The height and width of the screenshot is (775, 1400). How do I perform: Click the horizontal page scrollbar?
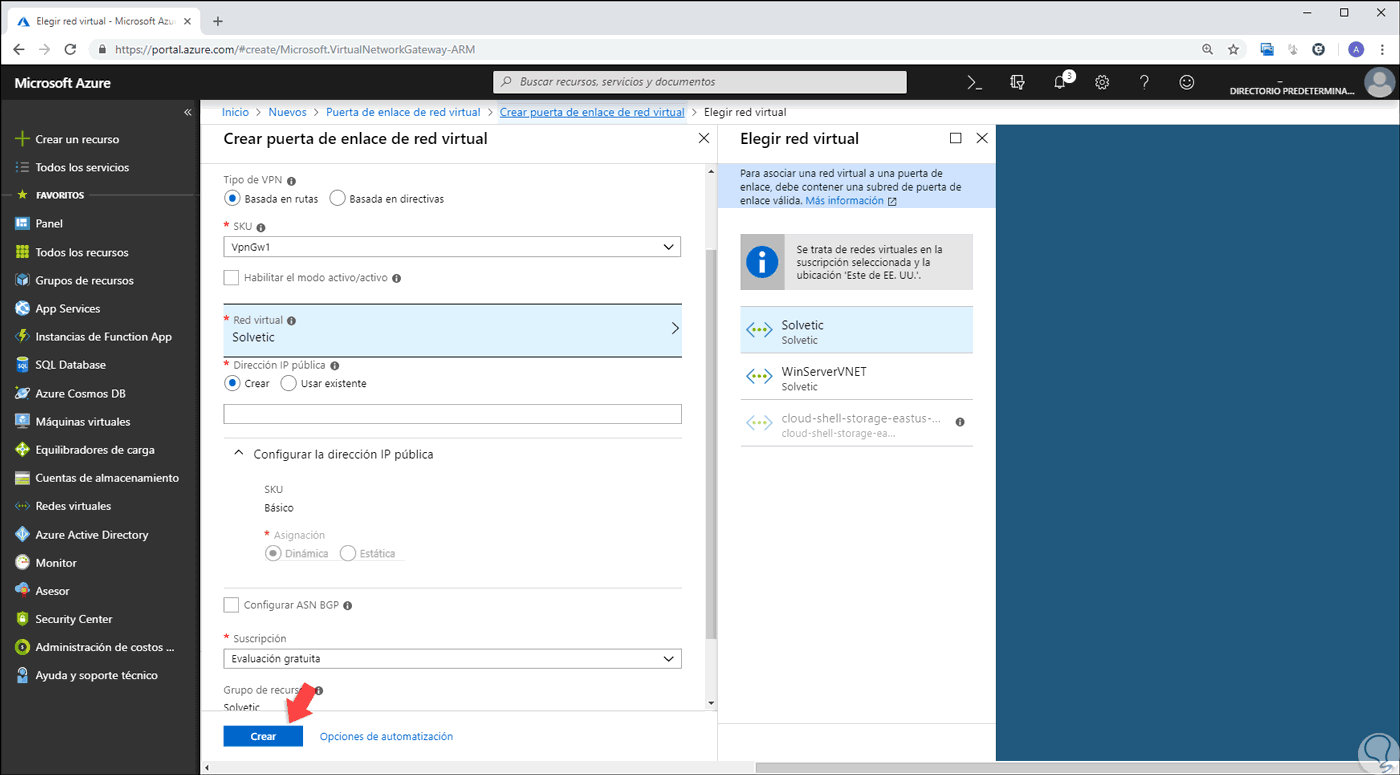tap(1074, 768)
